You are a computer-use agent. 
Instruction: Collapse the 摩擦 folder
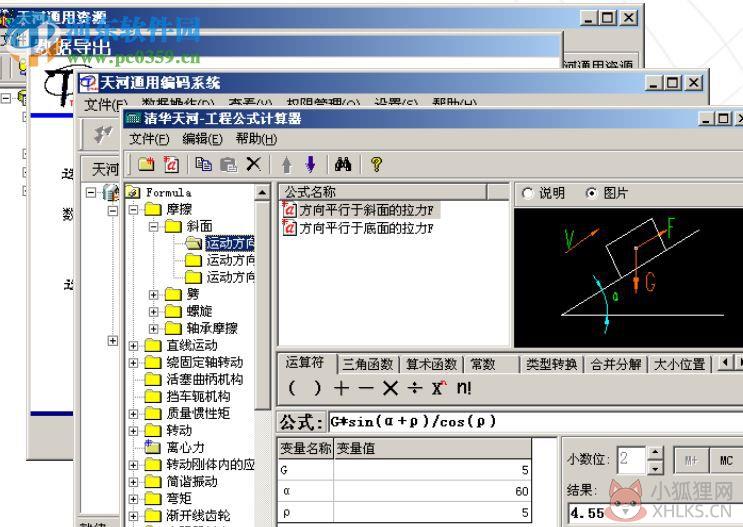pos(133,209)
